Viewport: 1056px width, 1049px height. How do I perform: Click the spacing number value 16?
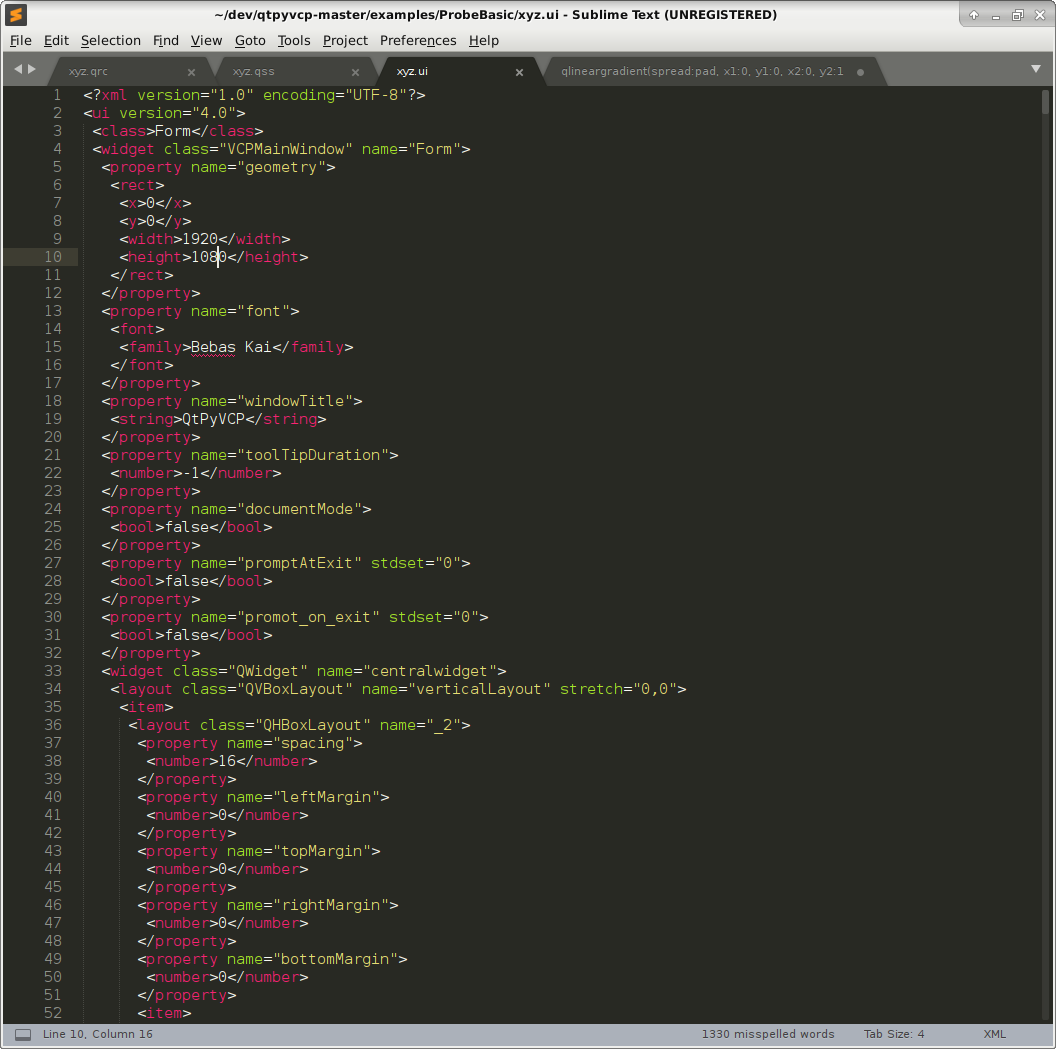point(227,762)
